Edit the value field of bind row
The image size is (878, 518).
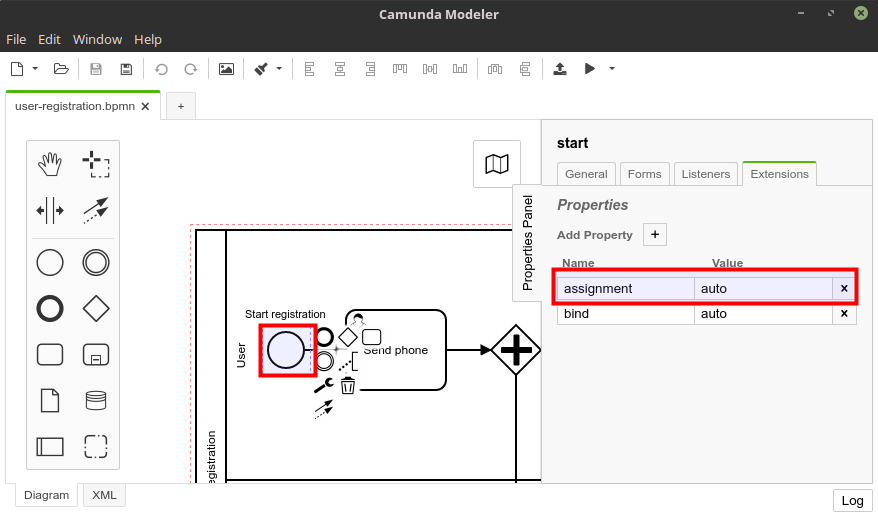[x=763, y=314]
